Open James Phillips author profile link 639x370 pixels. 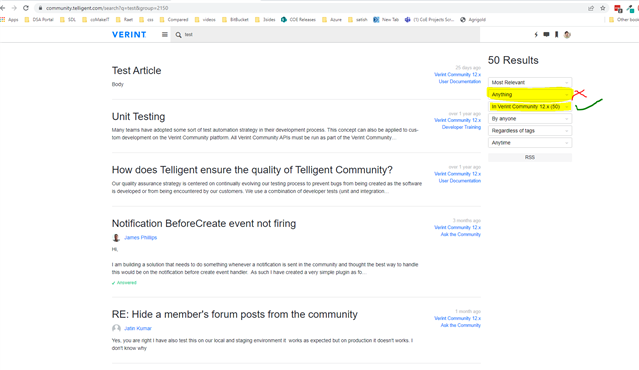(x=141, y=238)
